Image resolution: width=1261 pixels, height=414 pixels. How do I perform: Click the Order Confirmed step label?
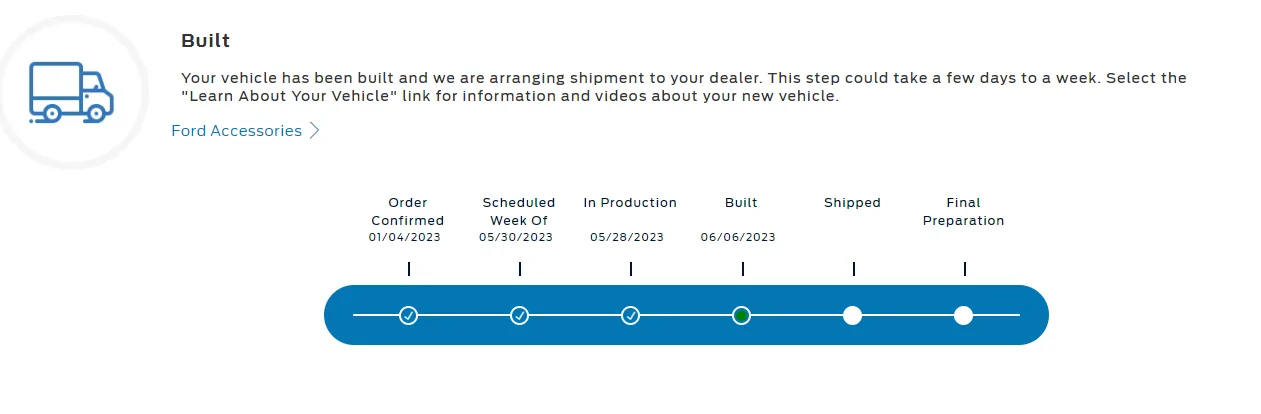click(x=407, y=211)
